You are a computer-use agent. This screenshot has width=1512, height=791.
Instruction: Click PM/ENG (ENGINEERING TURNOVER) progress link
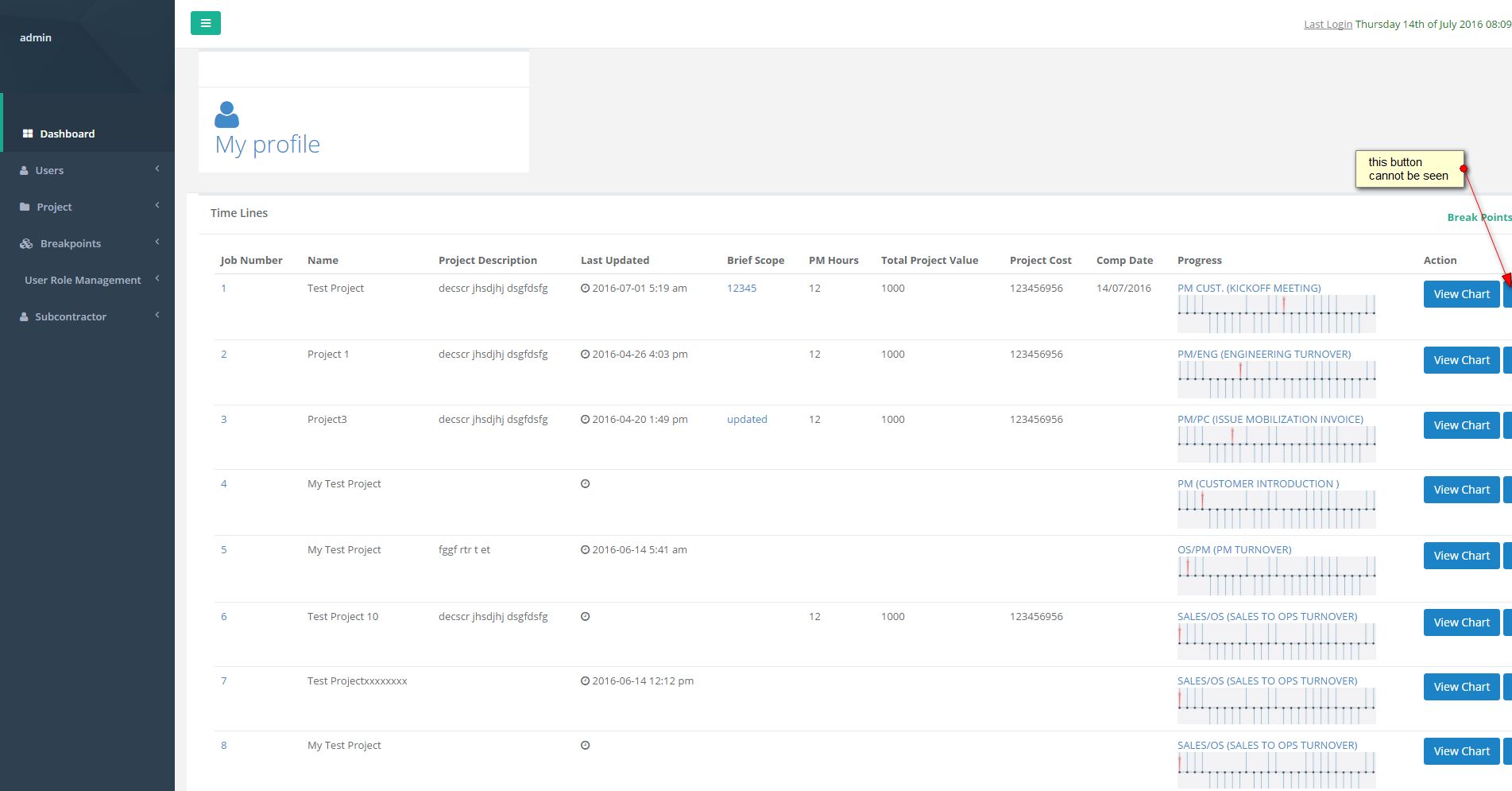1263,354
